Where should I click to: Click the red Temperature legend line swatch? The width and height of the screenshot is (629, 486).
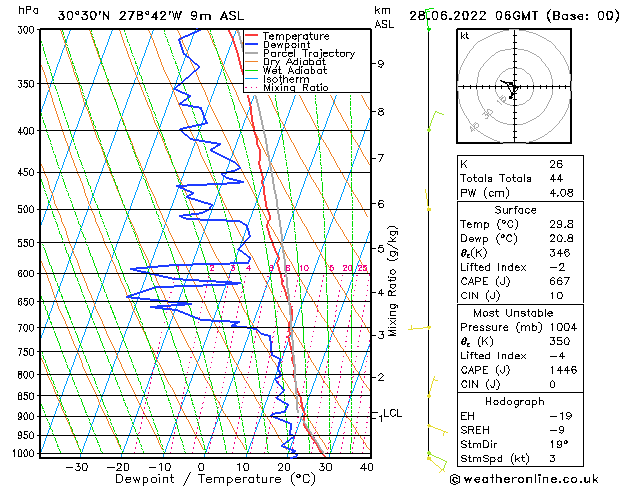click(x=252, y=36)
